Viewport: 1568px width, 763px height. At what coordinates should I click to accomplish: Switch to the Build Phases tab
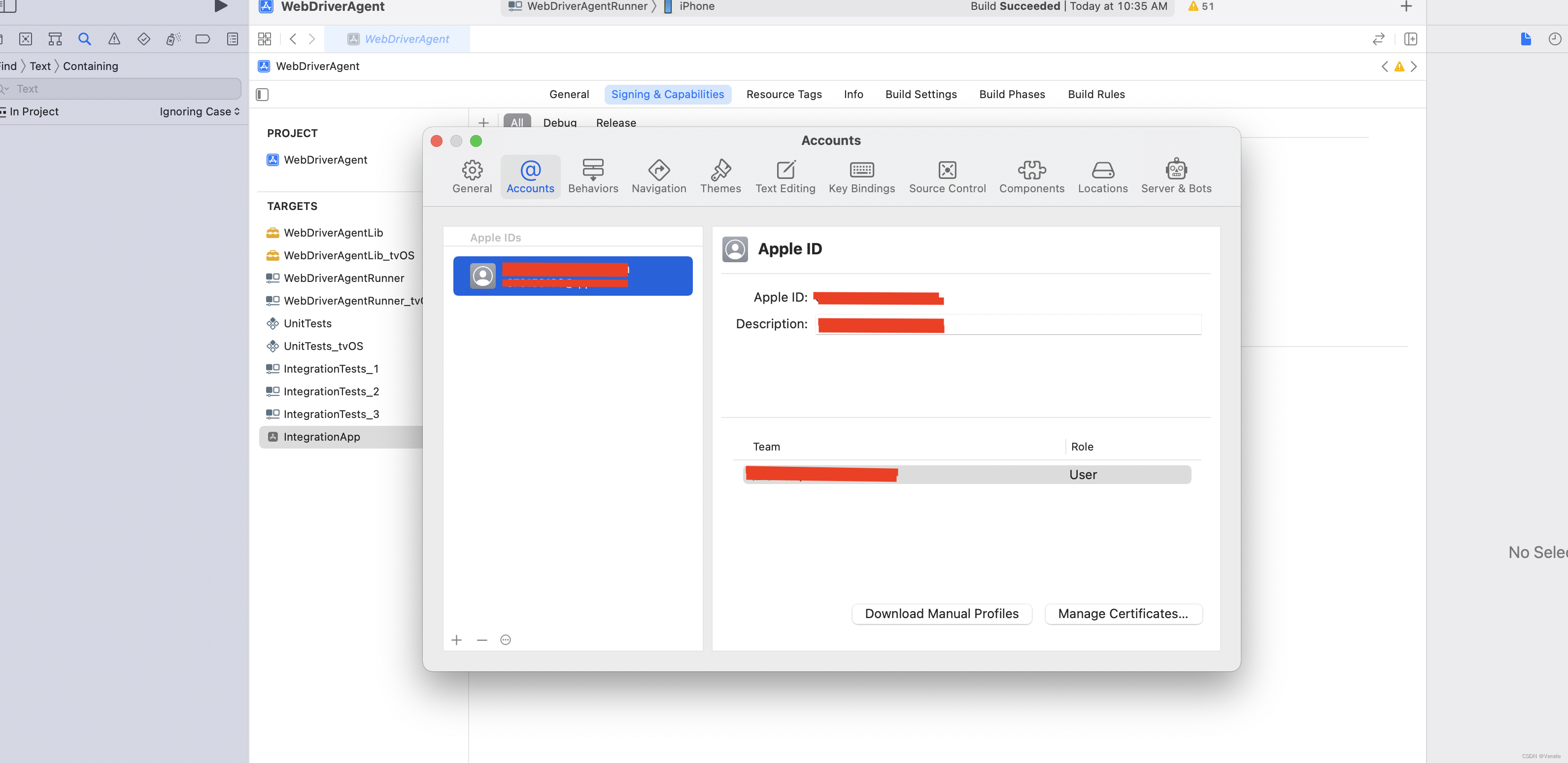tap(1012, 94)
